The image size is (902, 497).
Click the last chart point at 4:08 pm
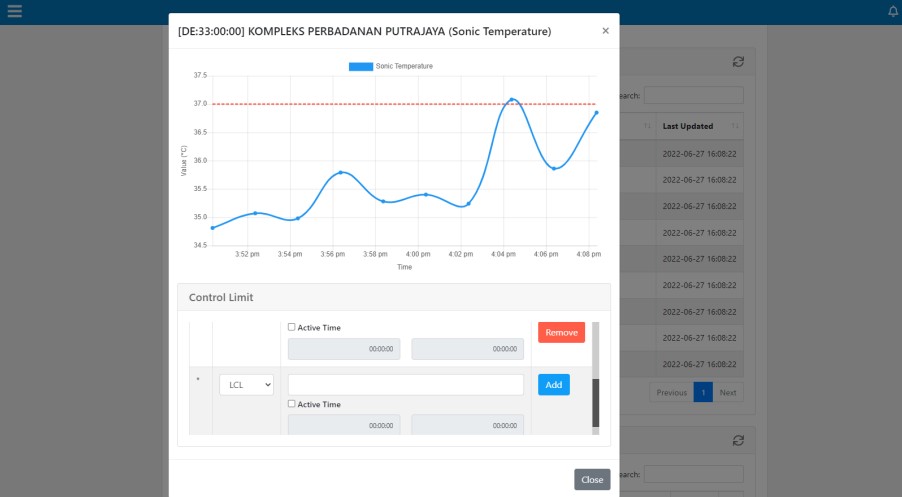pyautogui.click(x=597, y=113)
